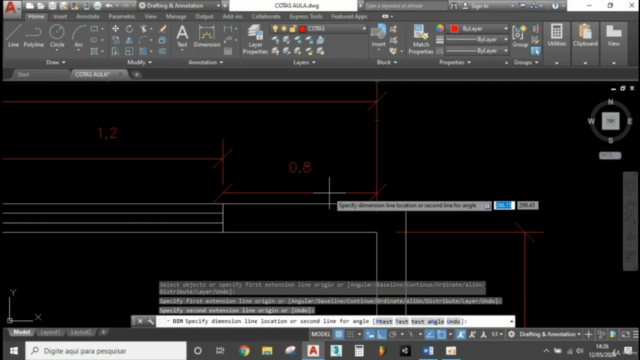Switch to Layout1 tab
Screen dimensions: 640x360
click(50, 332)
